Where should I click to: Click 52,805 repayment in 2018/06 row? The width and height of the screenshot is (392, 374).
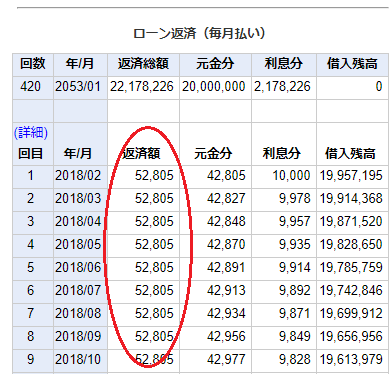(x=154, y=268)
